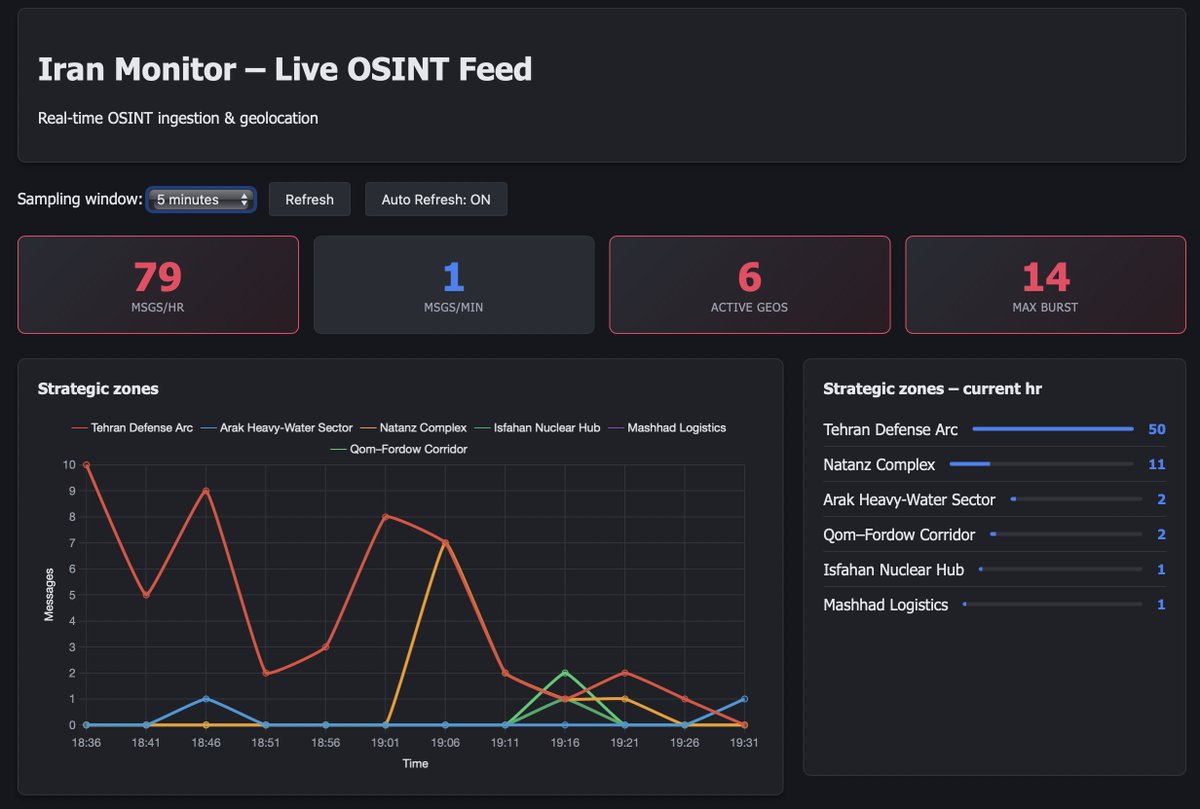Click Tehran data point at 18:46 (value 9)

[206, 491]
